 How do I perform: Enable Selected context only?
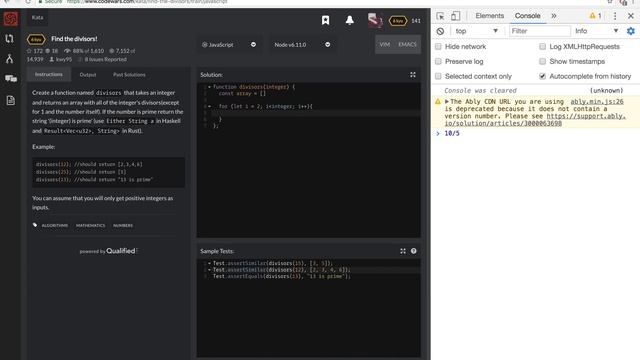(x=438, y=76)
